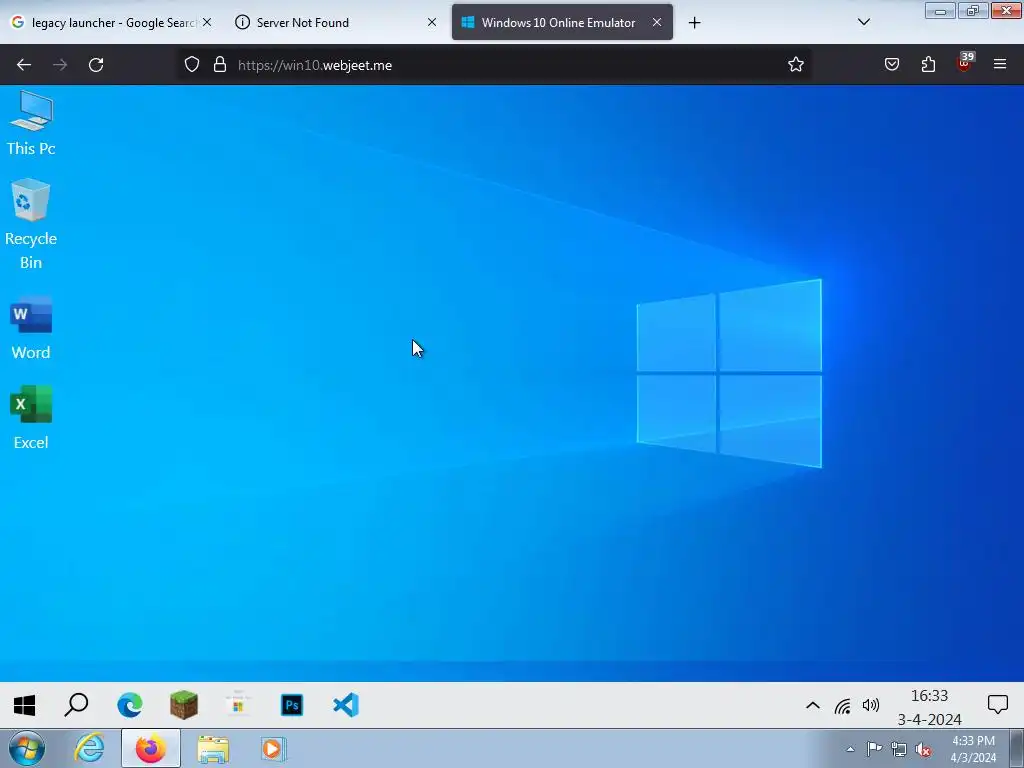Close Windows 10 Online Emulator tab

(657, 23)
